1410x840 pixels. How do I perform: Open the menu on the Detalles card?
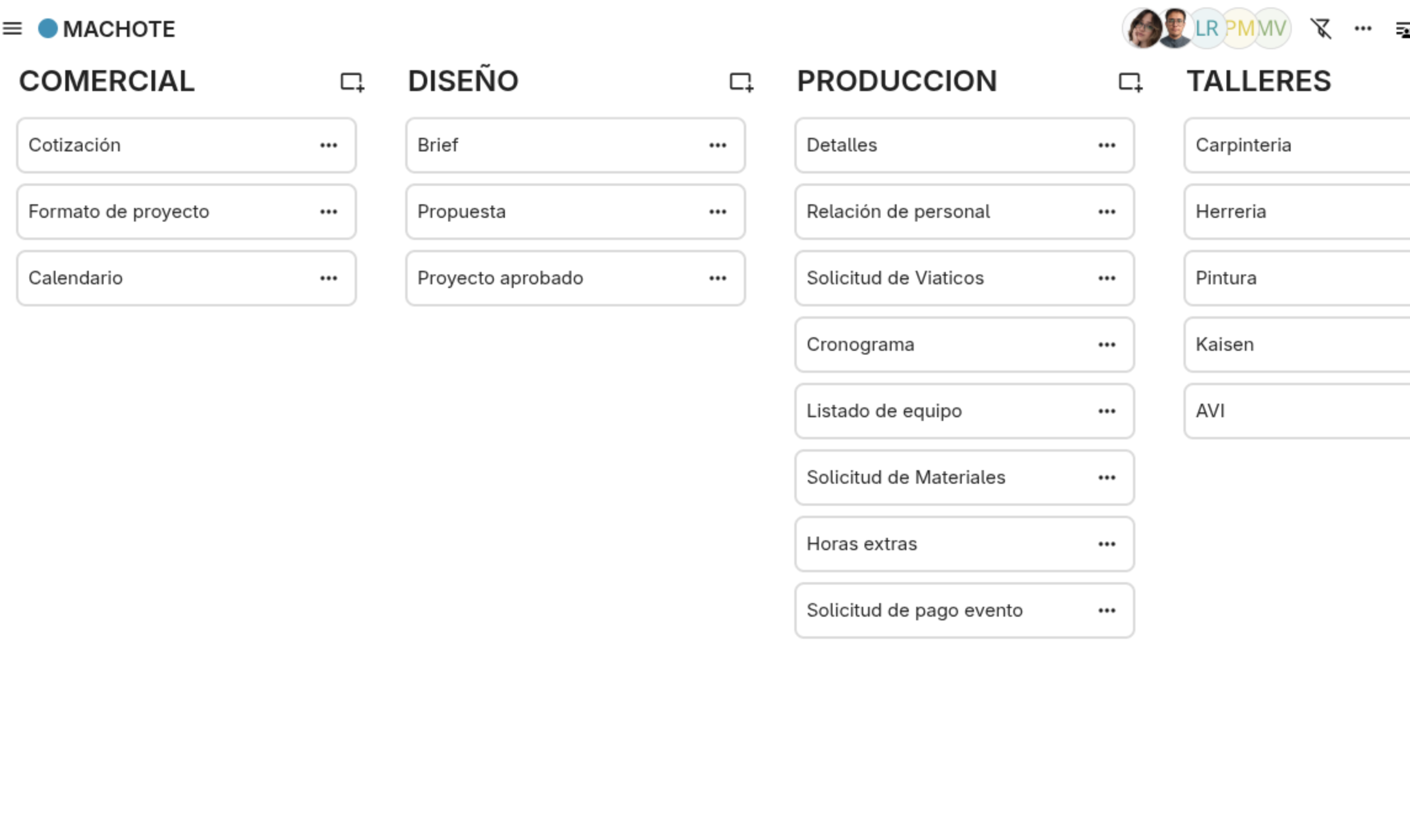tap(1107, 145)
